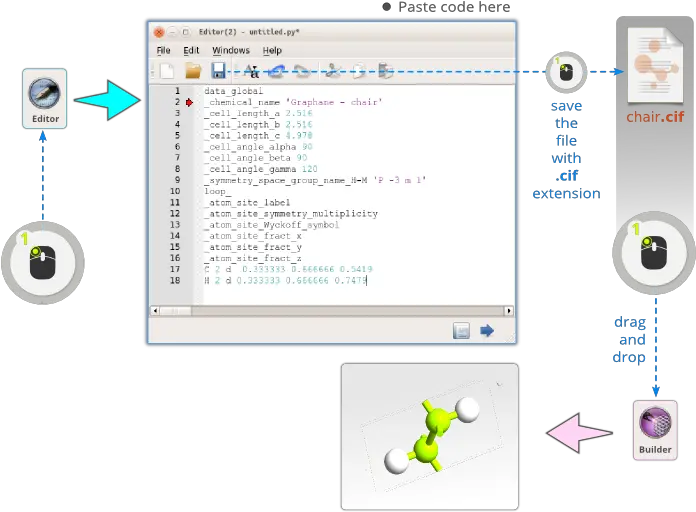Viewport: 696px width, 512px height.
Task: Click the New file icon in the Editor toolbar
Action: coord(167,71)
